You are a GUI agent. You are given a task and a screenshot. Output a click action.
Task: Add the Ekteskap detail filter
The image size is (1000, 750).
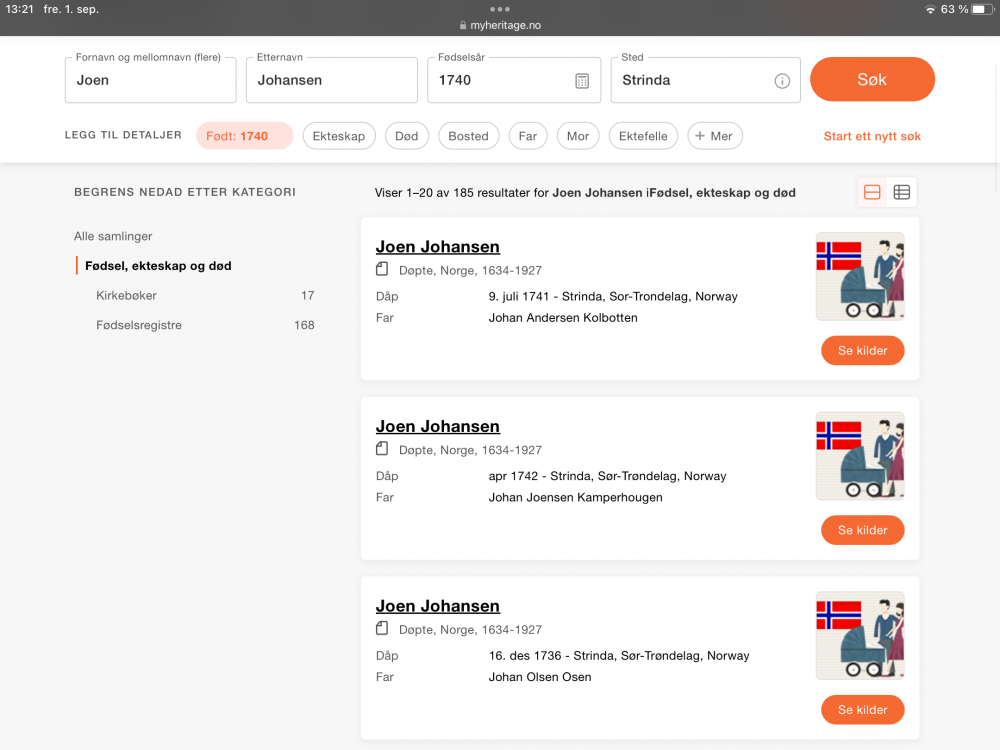coord(339,136)
